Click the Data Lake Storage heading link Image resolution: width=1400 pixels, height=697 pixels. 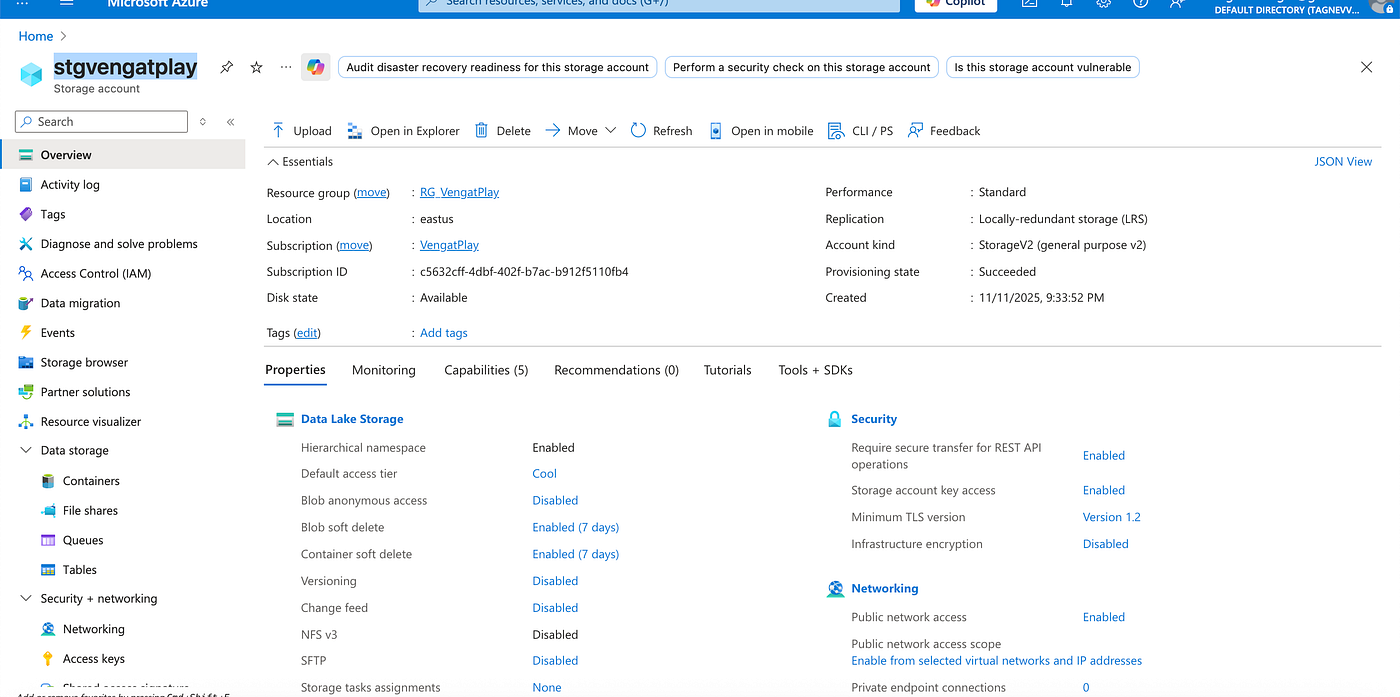(352, 419)
